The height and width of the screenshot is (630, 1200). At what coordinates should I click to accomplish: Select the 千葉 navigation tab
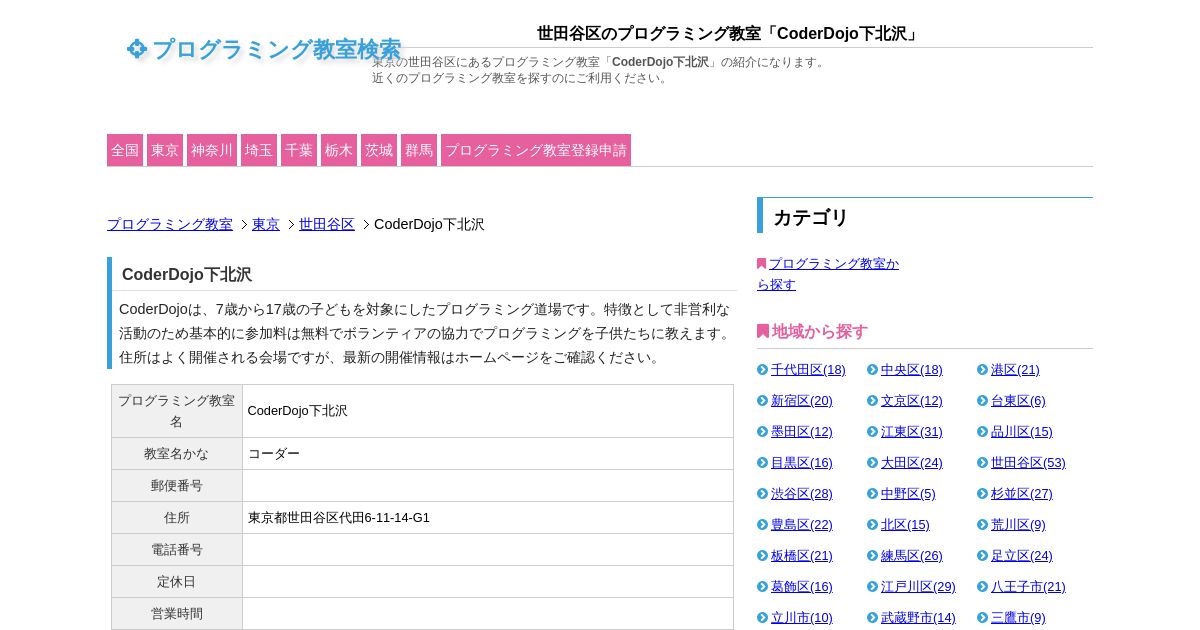299,150
